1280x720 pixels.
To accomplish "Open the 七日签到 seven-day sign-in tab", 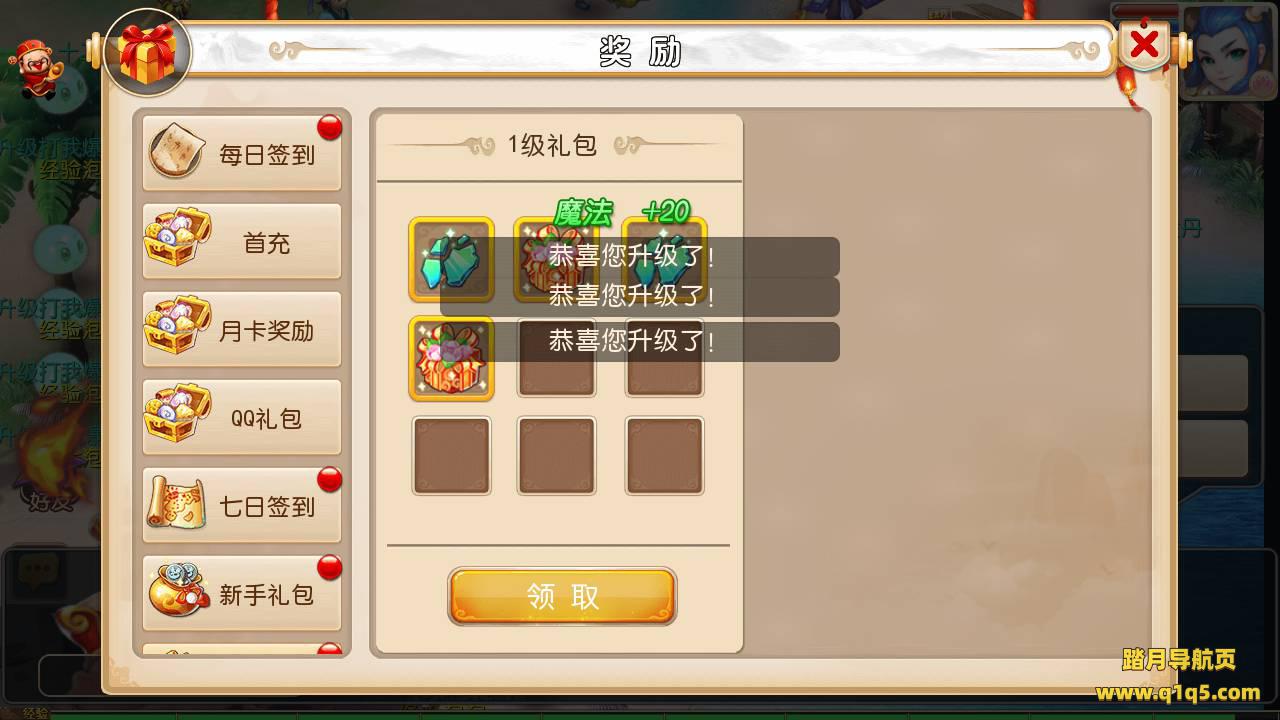I will tap(242, 506).
